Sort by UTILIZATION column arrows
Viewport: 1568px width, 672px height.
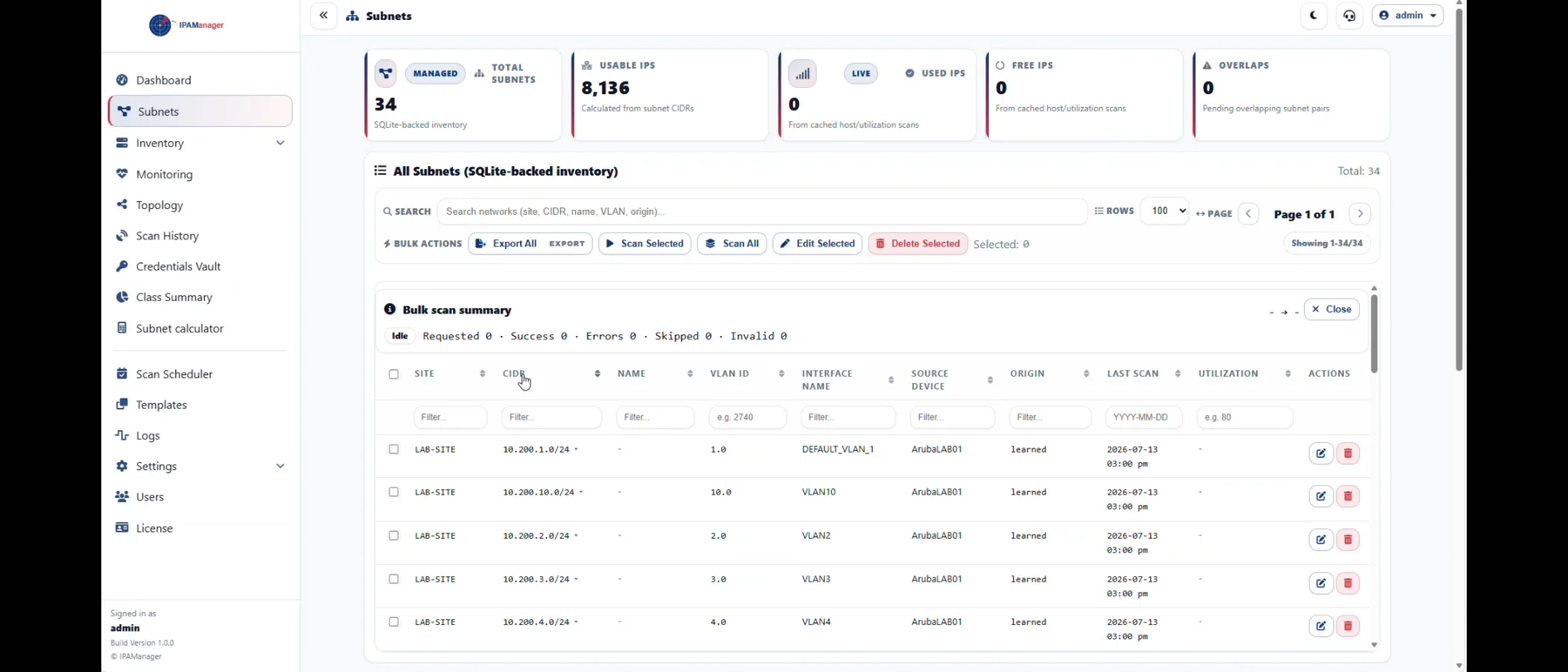1288,374
